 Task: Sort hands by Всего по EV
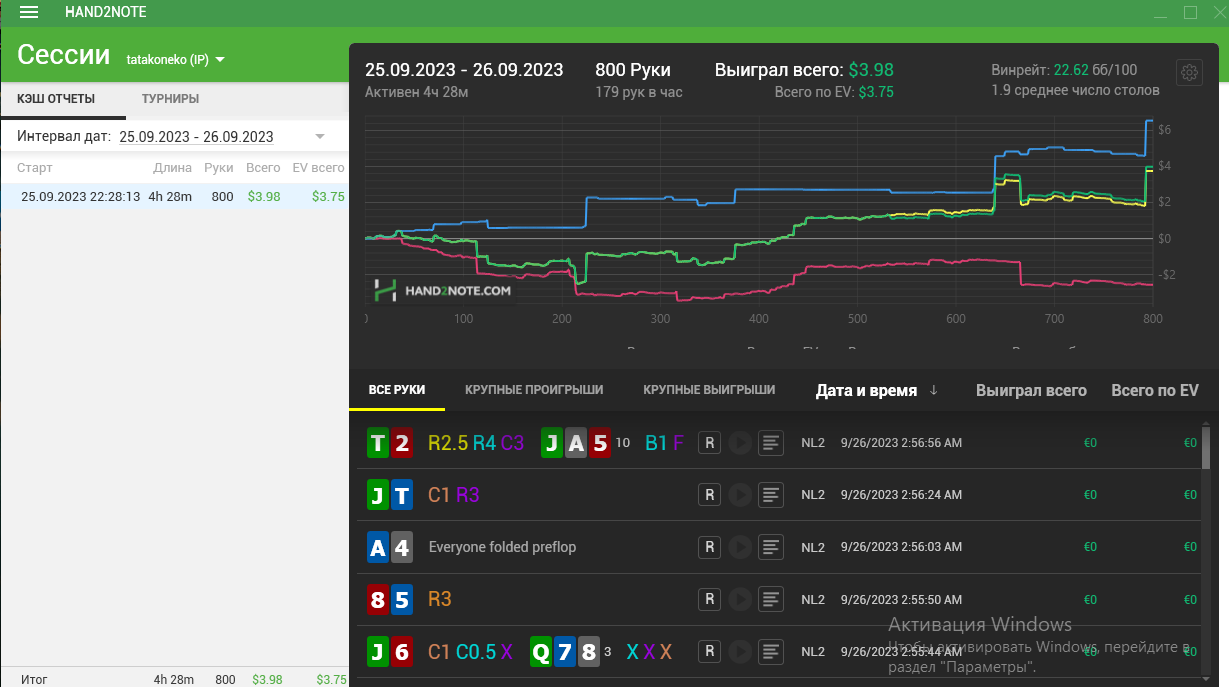[1155, 391]
